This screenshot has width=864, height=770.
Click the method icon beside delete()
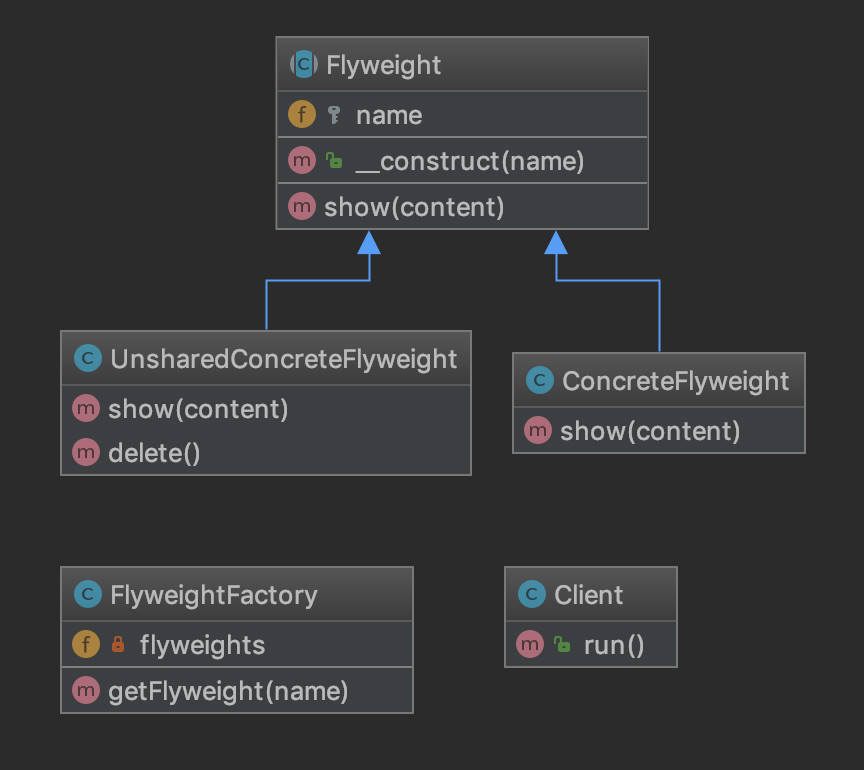click(x=86, y=453)
